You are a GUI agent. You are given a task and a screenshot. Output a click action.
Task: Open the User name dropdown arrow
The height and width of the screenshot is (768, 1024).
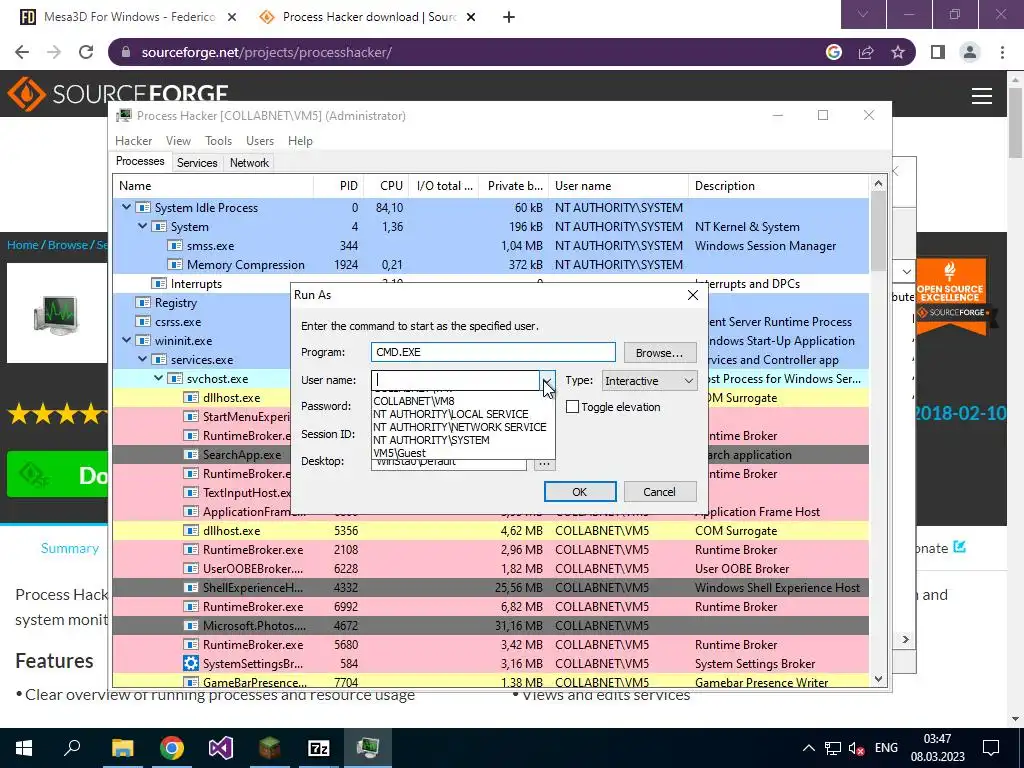(547, 380)
